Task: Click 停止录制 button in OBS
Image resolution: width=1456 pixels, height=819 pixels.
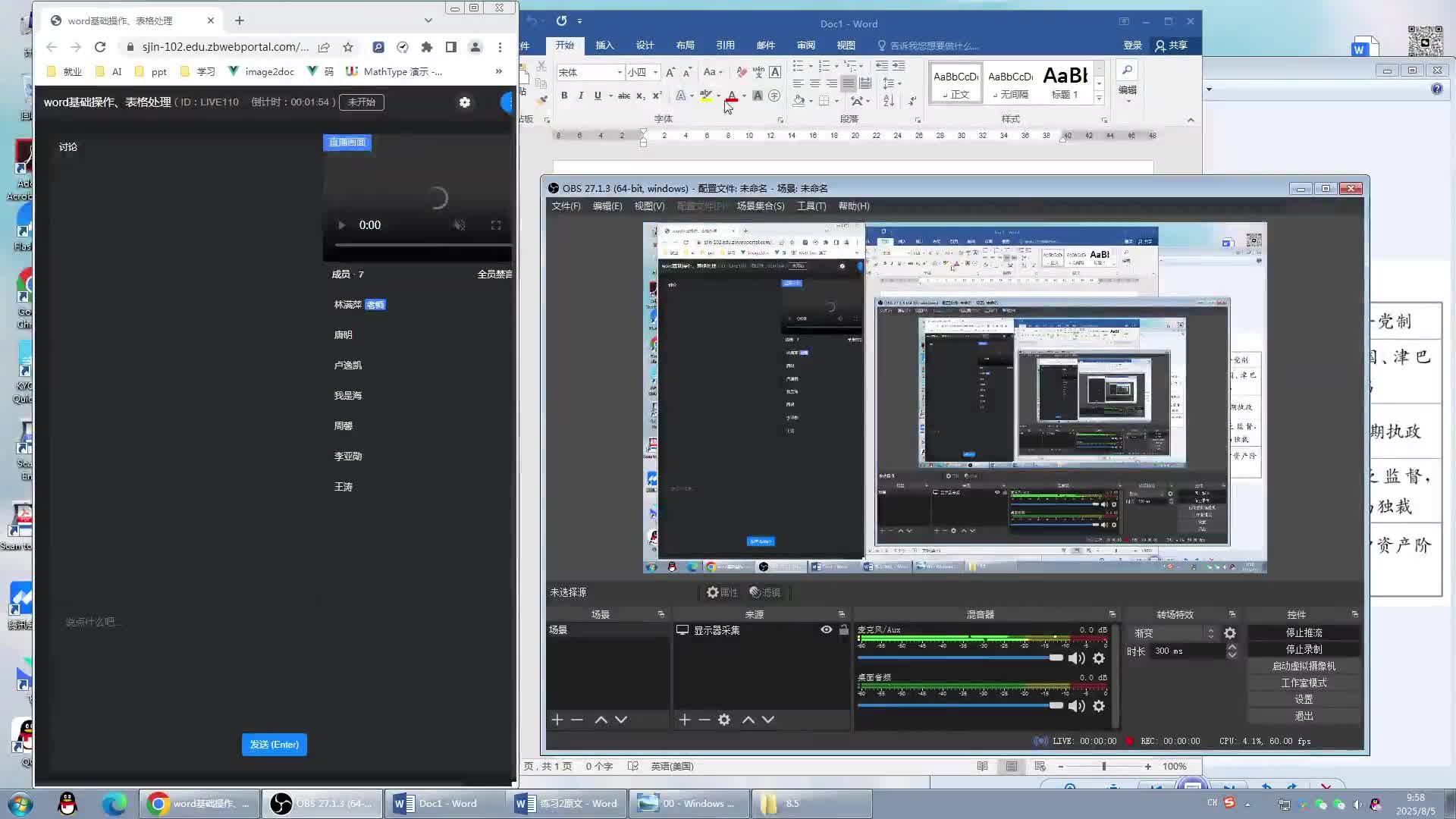Action: pos(1303,649)
